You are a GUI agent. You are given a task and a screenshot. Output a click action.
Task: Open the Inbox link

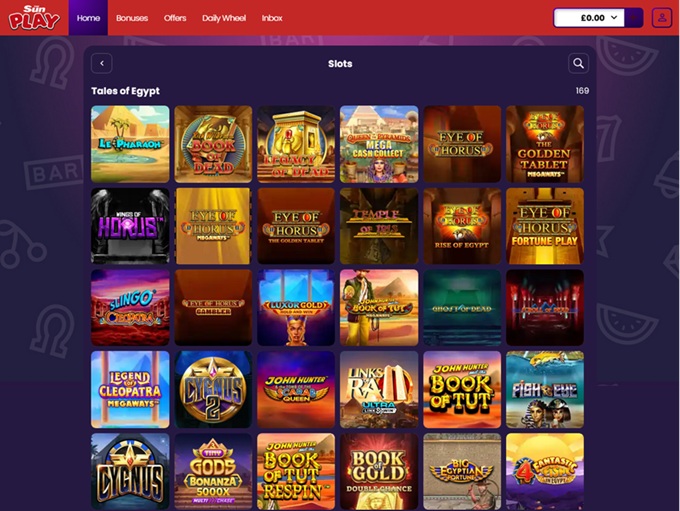[x=272, y=18]
